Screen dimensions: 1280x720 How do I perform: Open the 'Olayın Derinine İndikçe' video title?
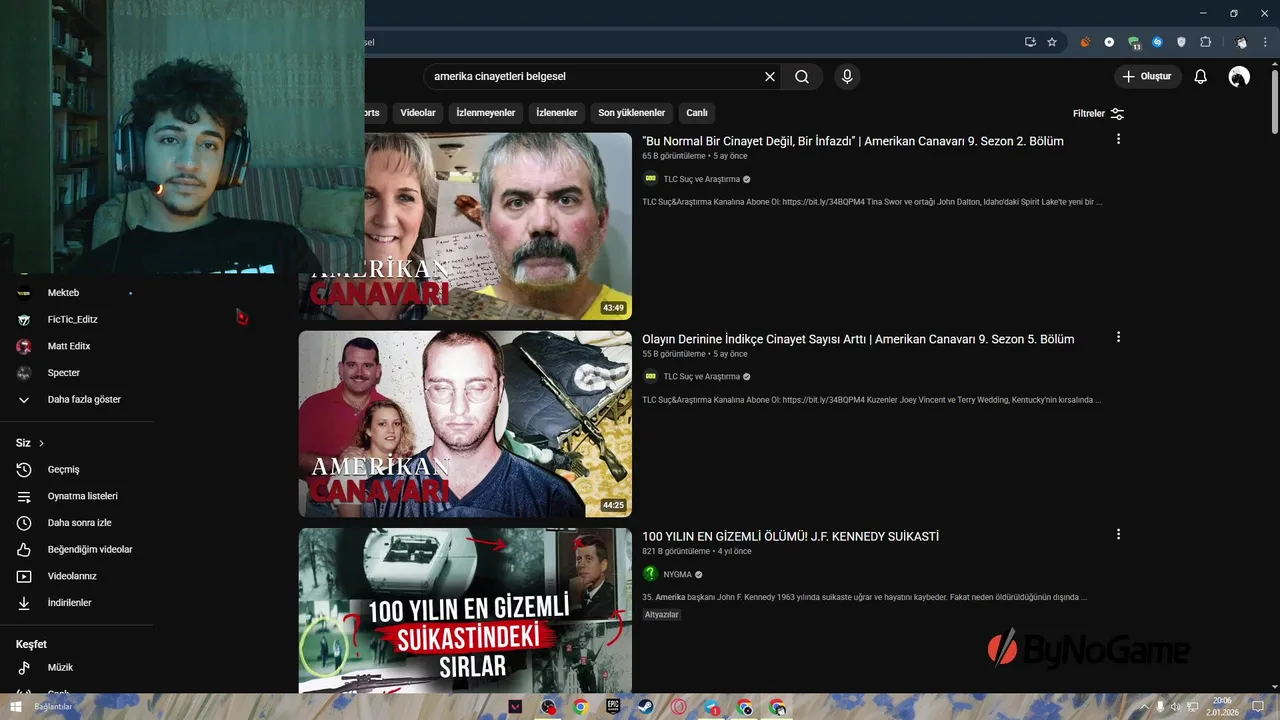tap(858, 339)
